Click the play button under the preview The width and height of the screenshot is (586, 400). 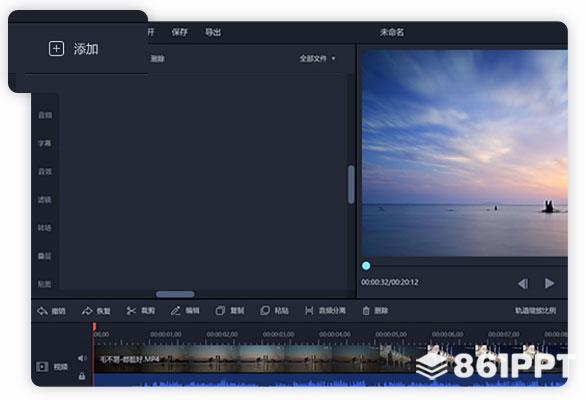coord(549,283)
